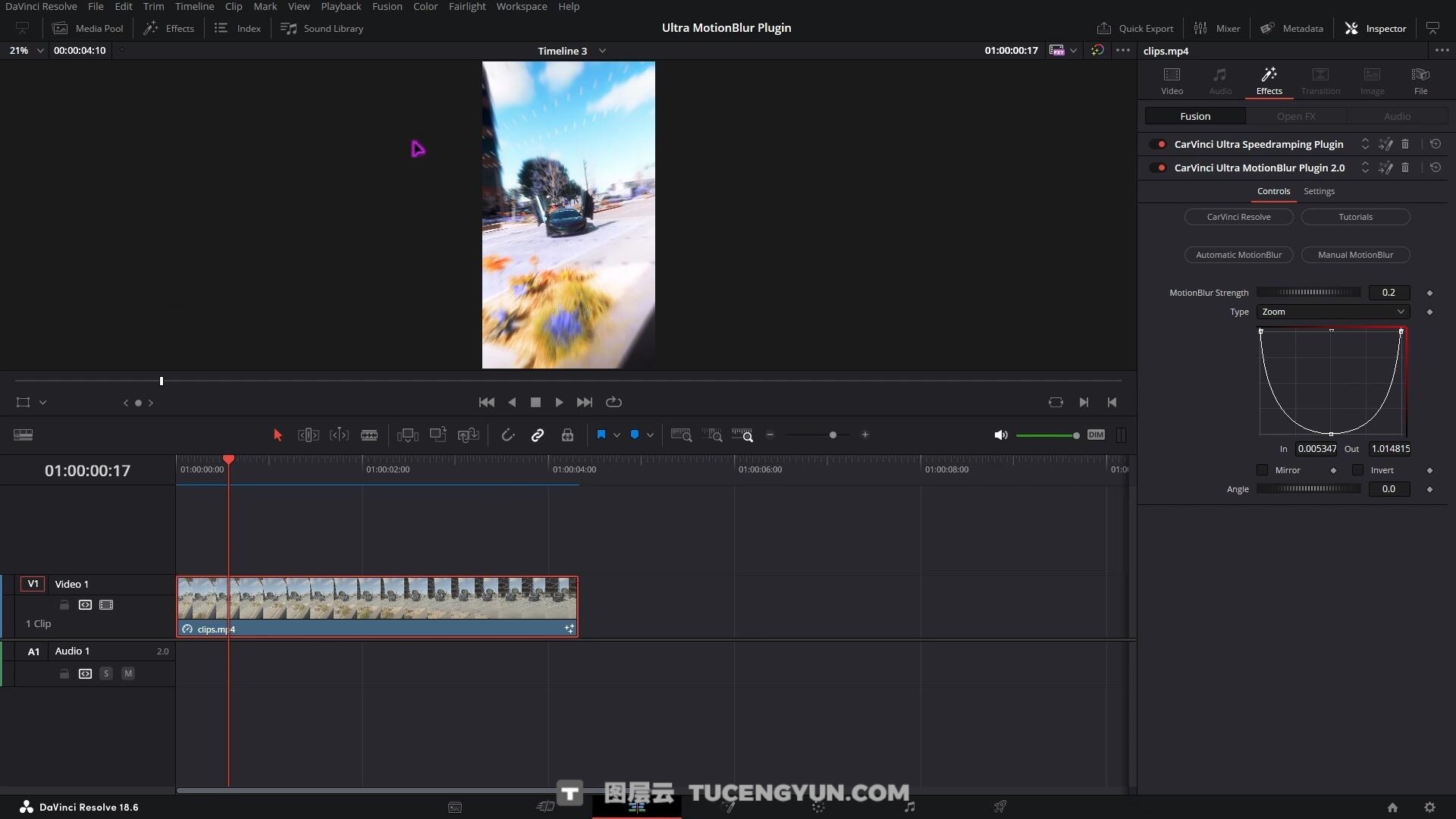This screenshot has width=1456, height=819.
Task: Click the Automatic MotionBlur button
Action: coord(1238,255)
